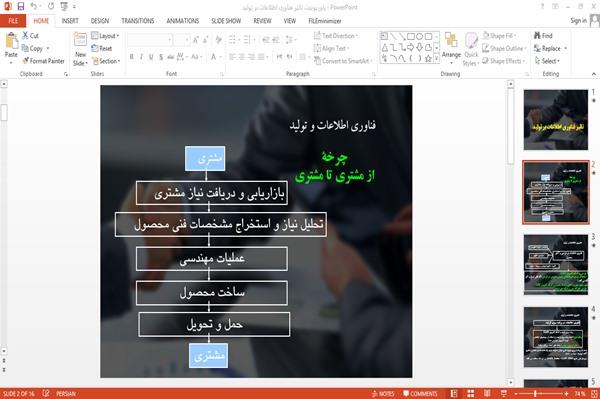
Task: Start Slide Show from status bar icon
Action: coord(504,394)
